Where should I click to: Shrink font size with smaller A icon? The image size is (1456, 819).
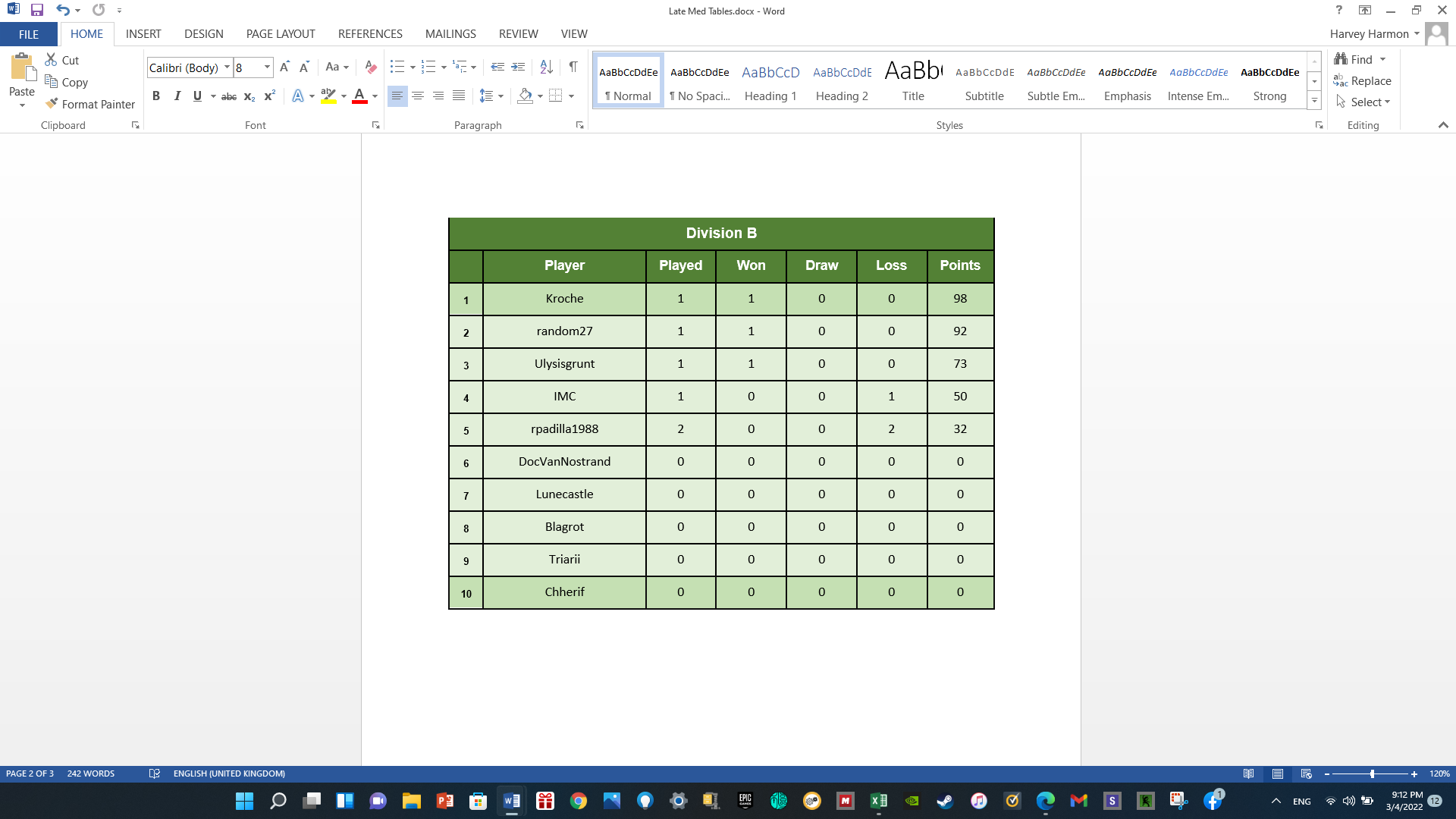(304, 67)
